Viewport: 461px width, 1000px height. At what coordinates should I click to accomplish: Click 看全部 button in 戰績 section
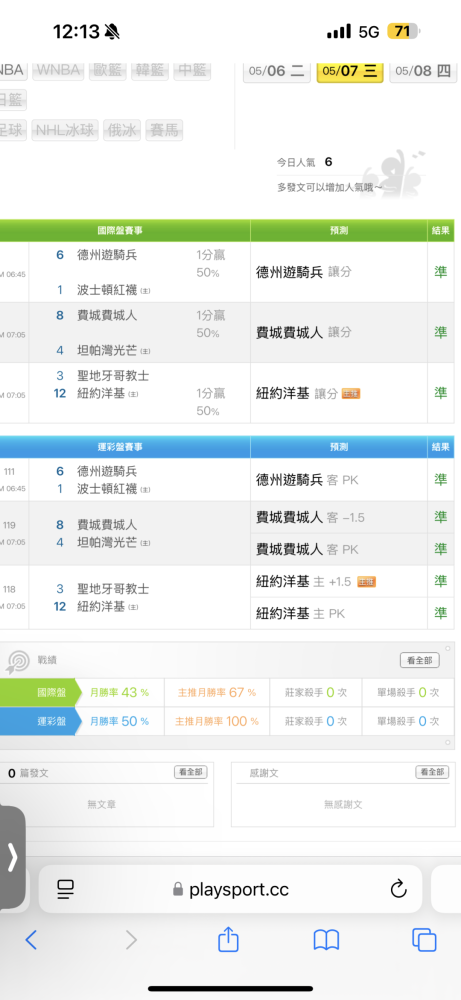click(x=420, y=661)
